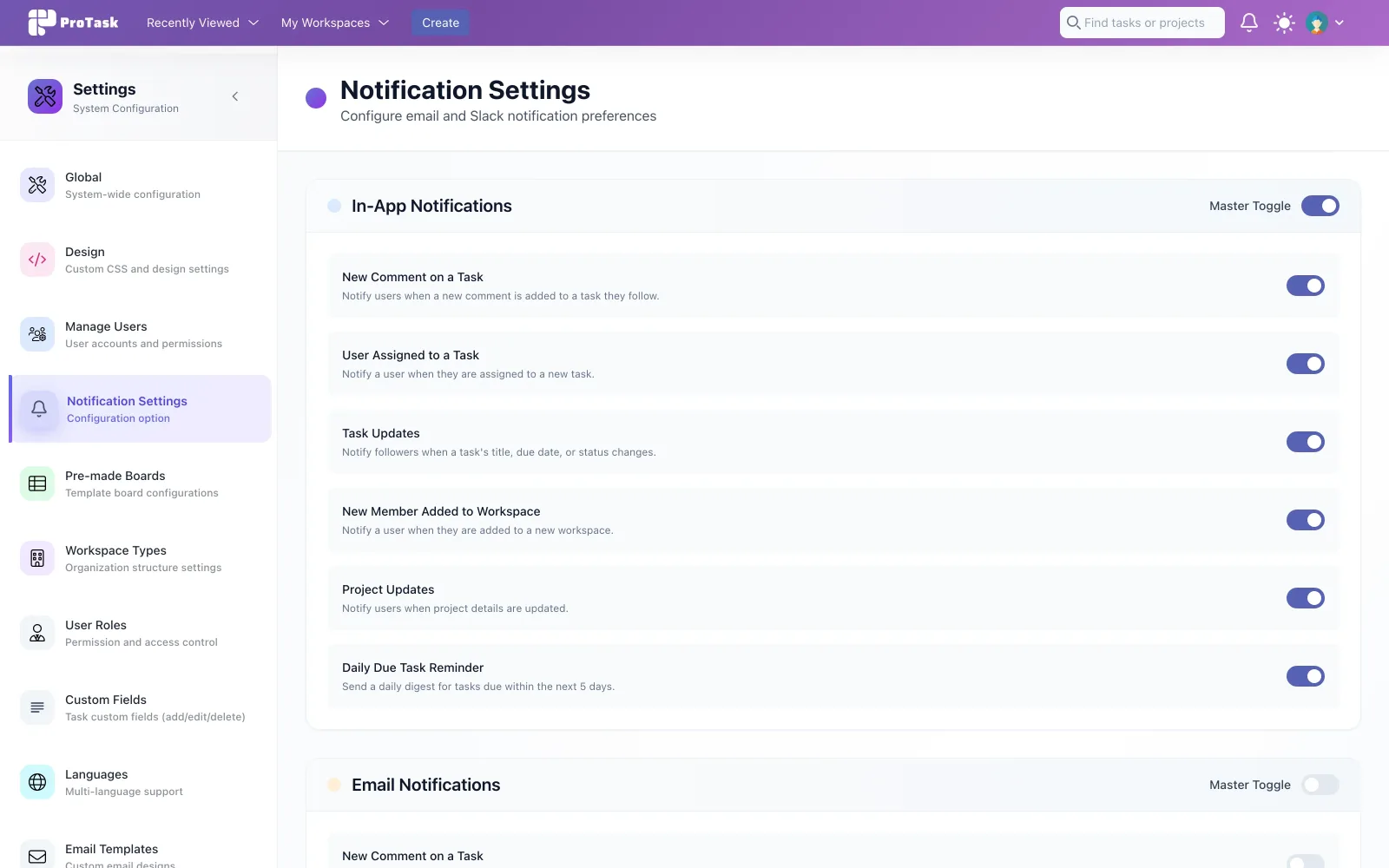1389x868 pixels.
Task: Expand the My Workspaces dropdown
Action: (334, 23)
